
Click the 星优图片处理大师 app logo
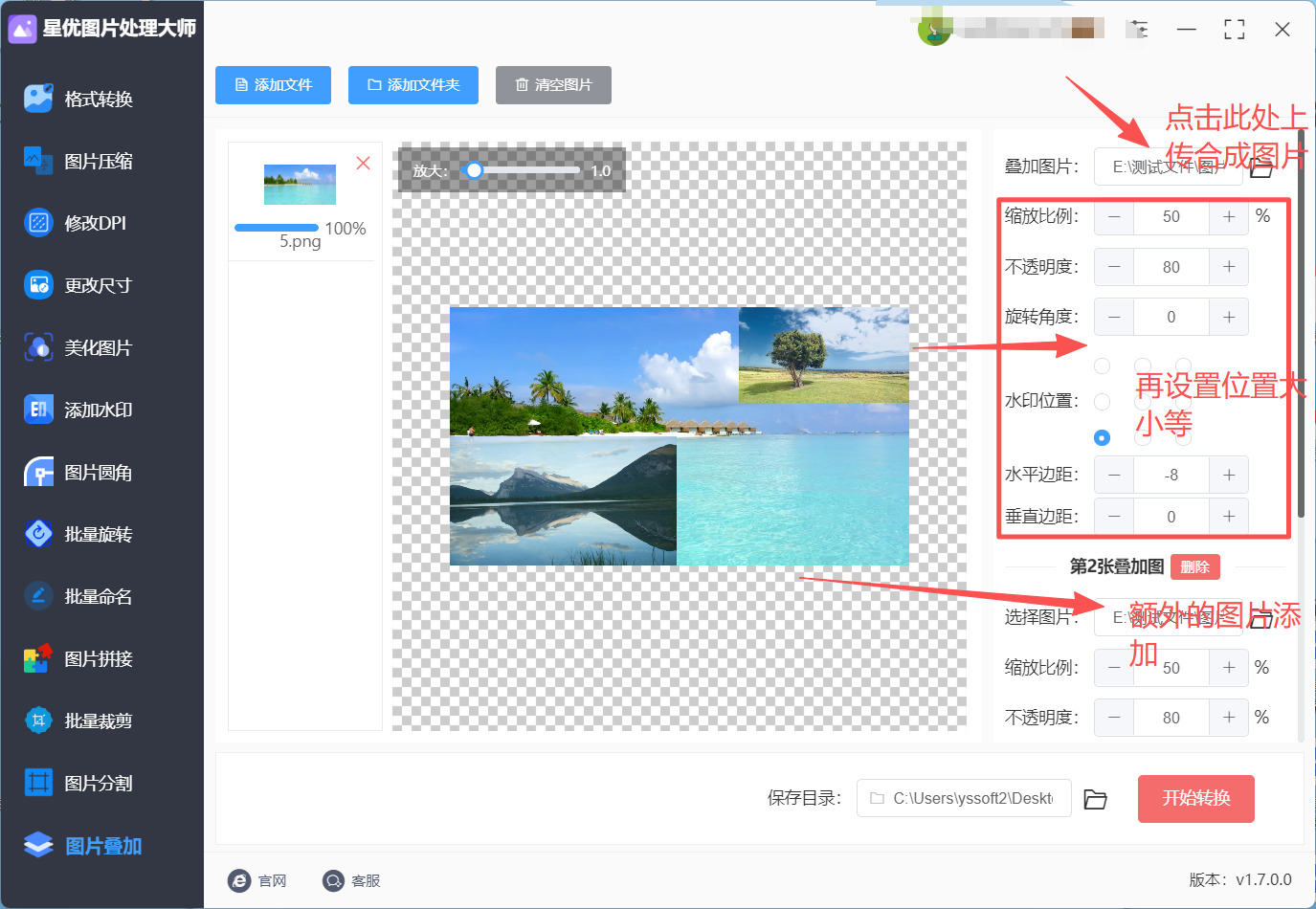pyautogui.click(x=22, y=29)
